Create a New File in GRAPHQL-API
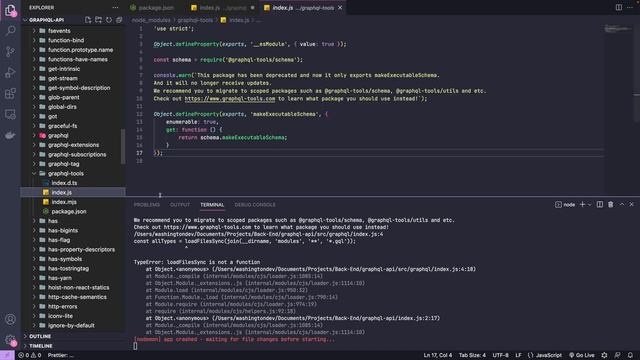The width and height of the screenshot is (640, 360). coord(88,20)
